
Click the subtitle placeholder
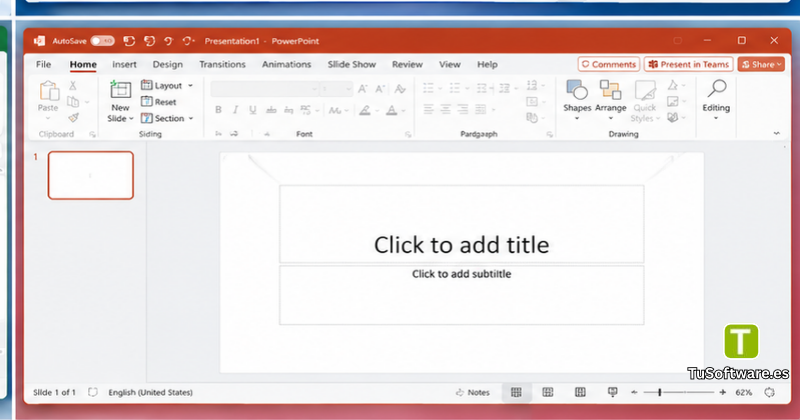(461, 295)
